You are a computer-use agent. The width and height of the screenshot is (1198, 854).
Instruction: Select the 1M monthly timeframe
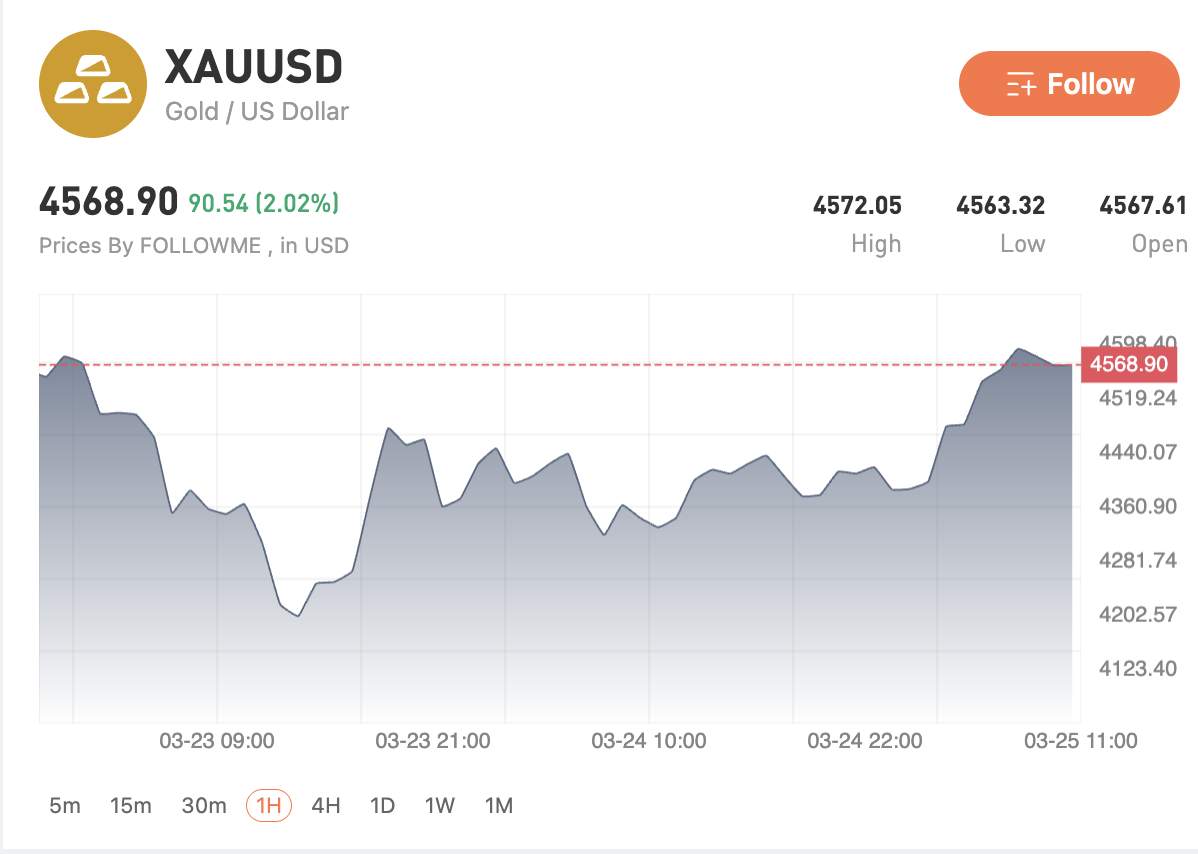[x=498, y=805]
